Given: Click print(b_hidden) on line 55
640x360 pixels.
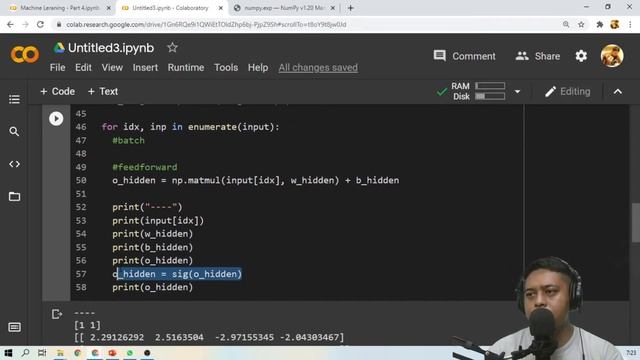Looking at the screenshot, I should [152, 247].
